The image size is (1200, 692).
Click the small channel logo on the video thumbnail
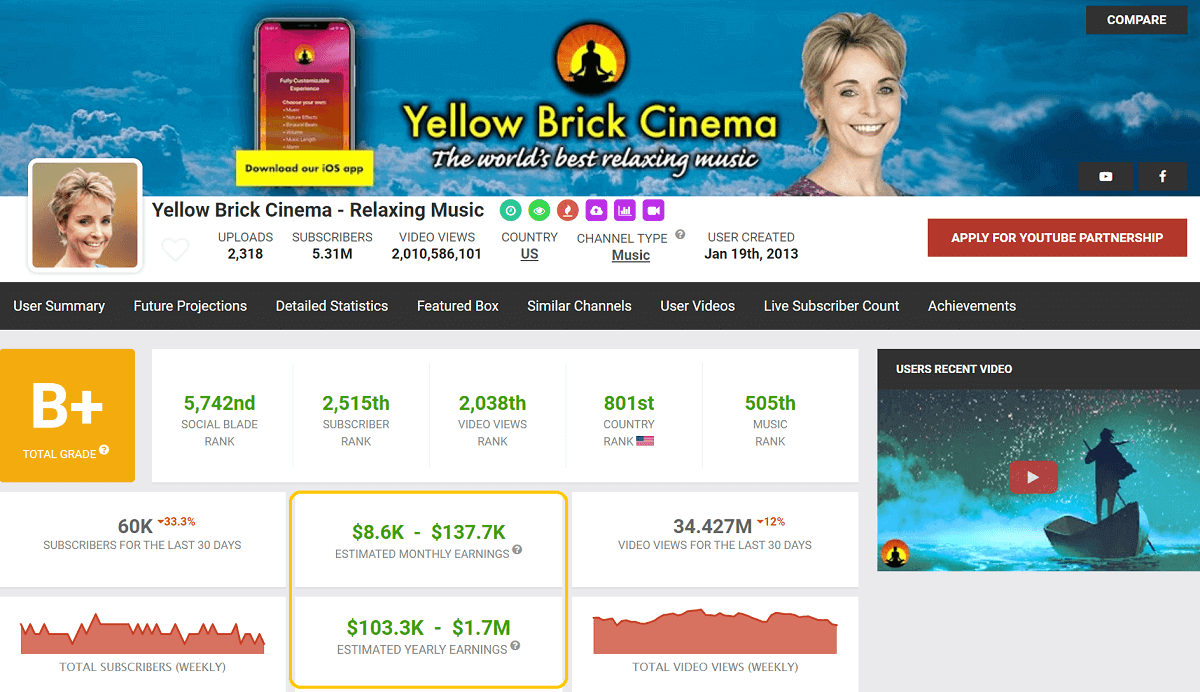[895, 553]
